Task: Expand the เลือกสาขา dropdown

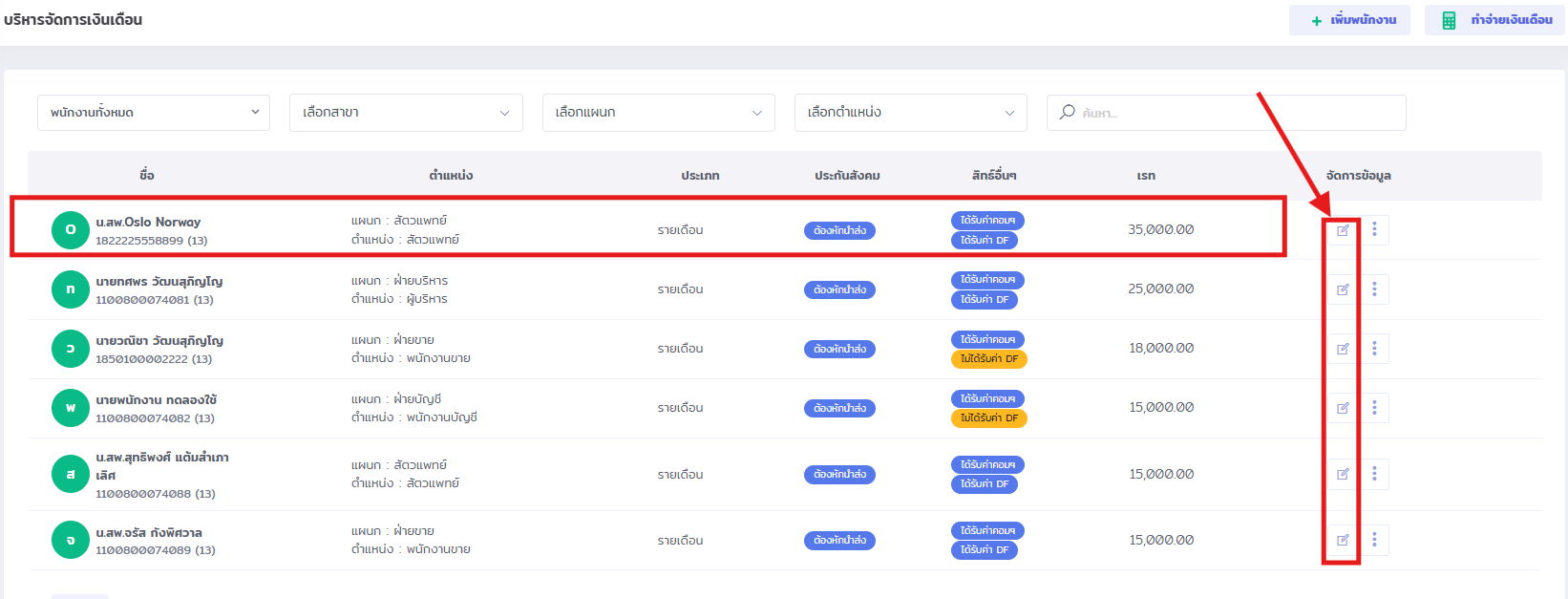Action: pos(406,113)
